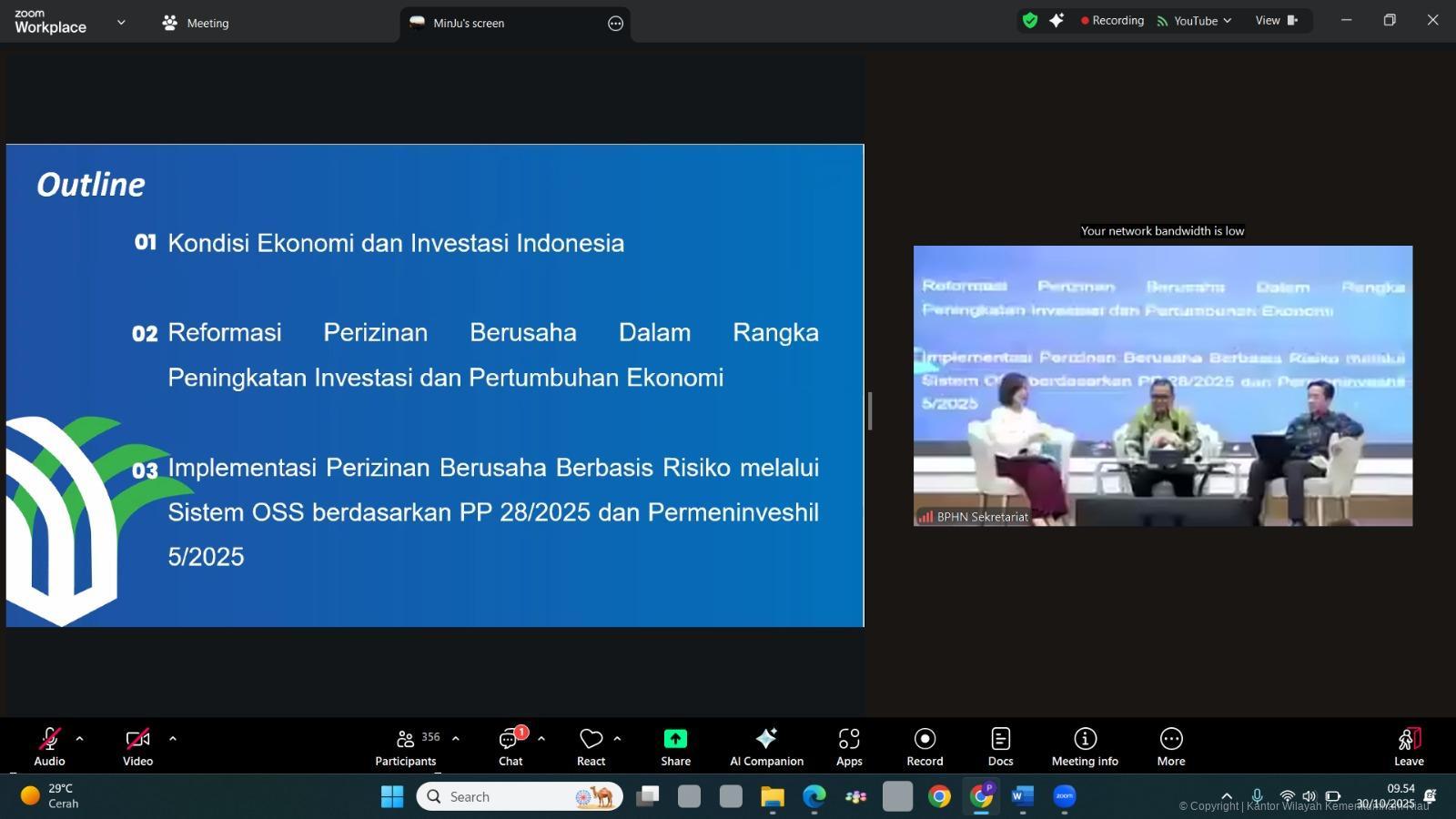
Task: Toggle the Record button
Action: [x=925, y=747]
